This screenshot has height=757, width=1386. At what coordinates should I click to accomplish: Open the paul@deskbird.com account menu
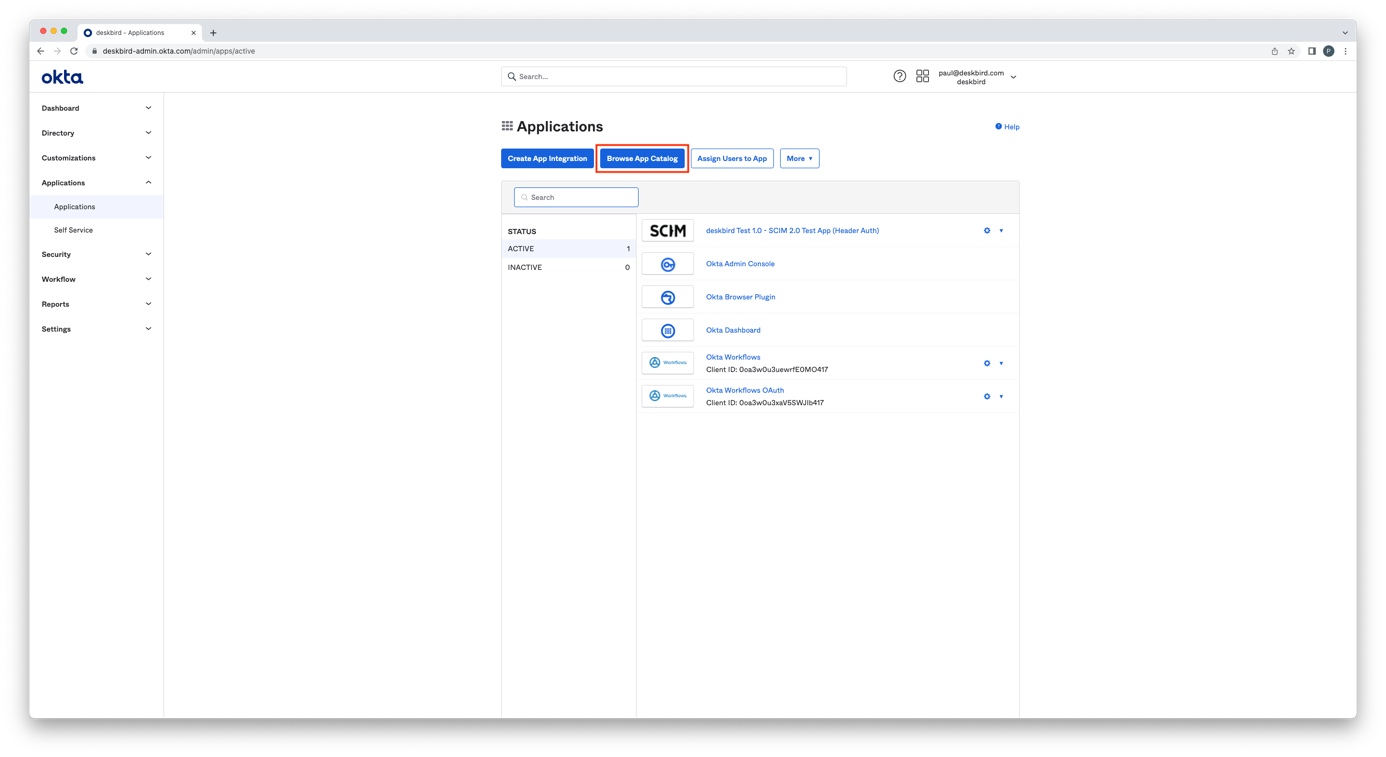point(976,77)
